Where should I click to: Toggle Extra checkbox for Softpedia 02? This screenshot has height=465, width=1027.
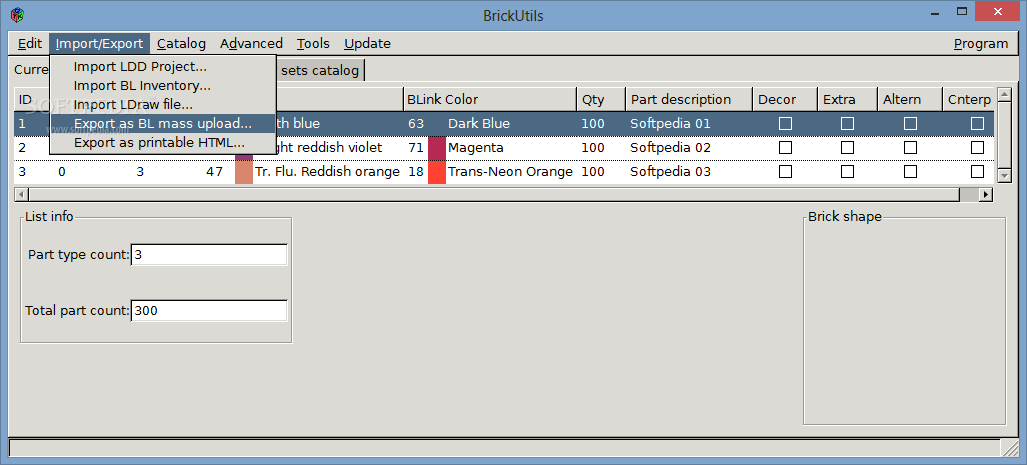point(848,147)
